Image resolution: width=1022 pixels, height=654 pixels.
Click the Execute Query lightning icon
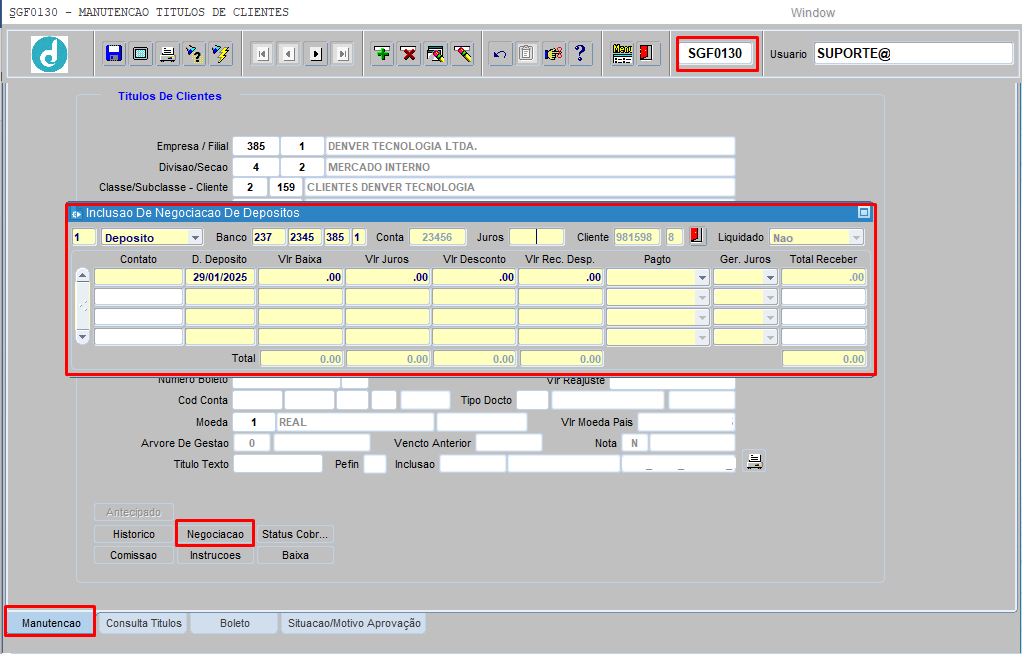coord(221,53)
